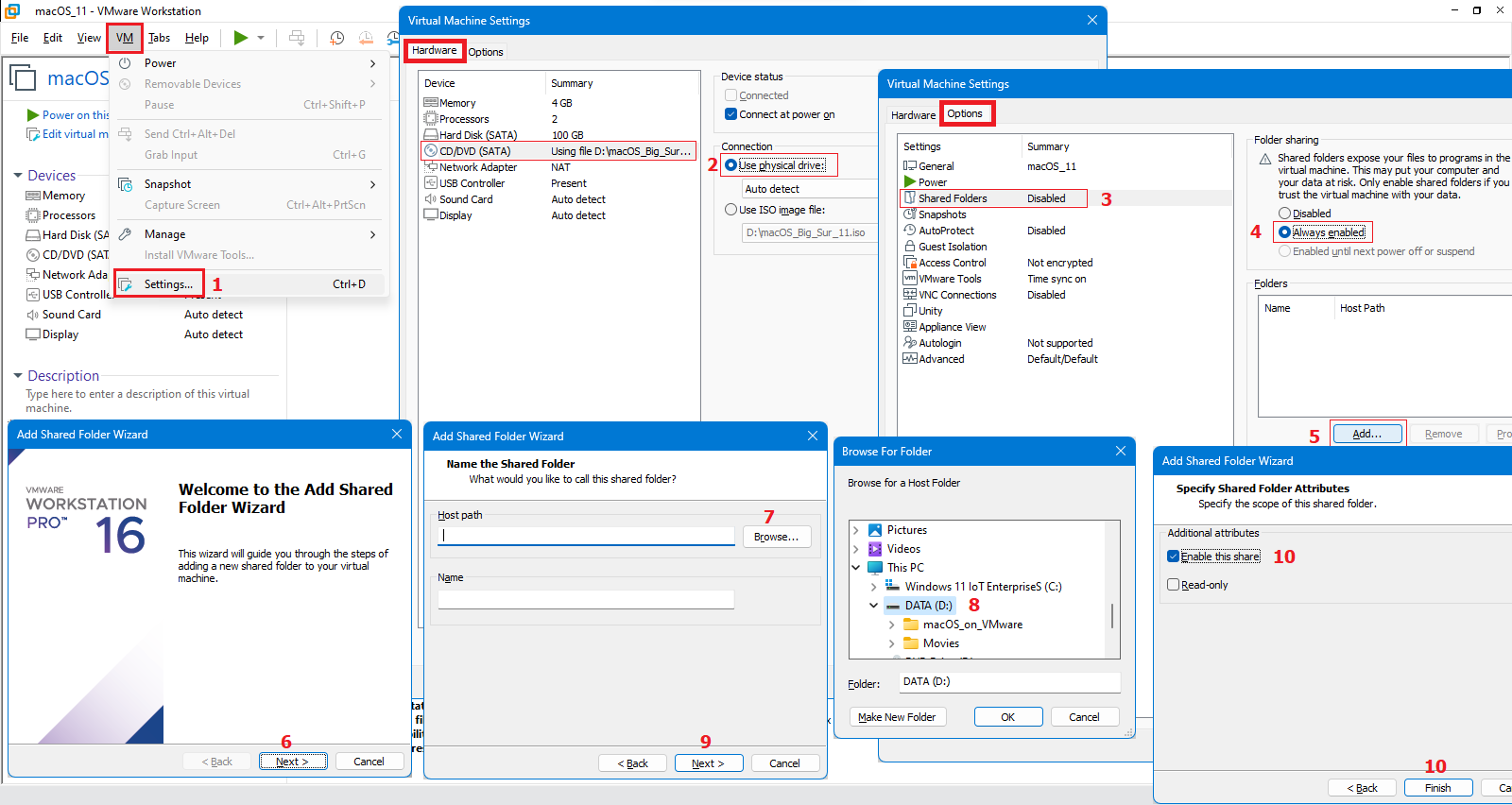
Task: Open the View menu
Action: pos(89,38)
